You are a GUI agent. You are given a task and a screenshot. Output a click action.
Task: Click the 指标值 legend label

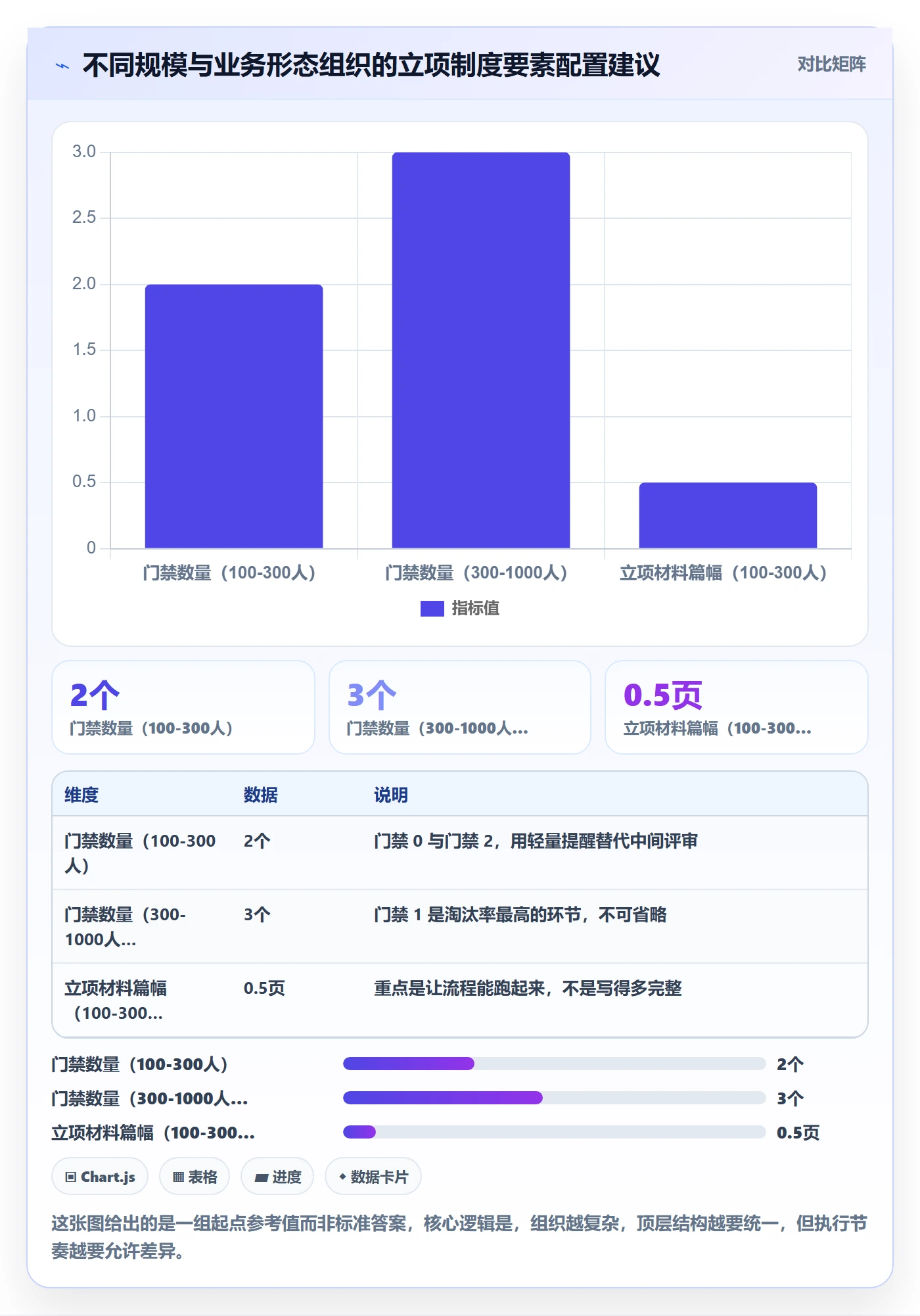tap(475, 609)
